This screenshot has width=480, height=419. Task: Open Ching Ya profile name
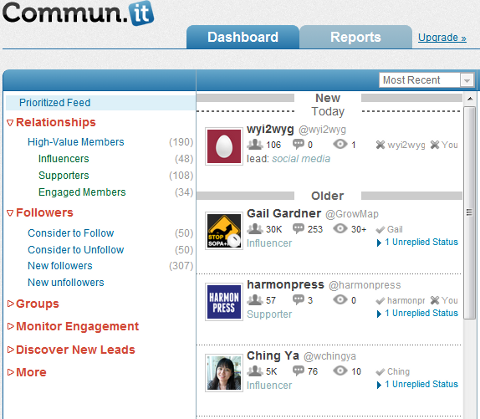pos(273,356)
